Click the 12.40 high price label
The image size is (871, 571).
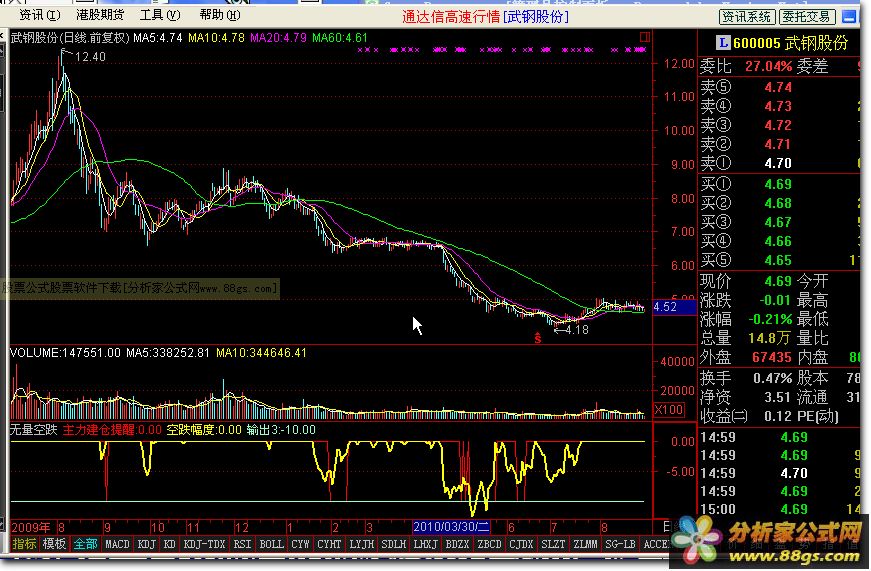pyautogui.click(x=90, y=57)
